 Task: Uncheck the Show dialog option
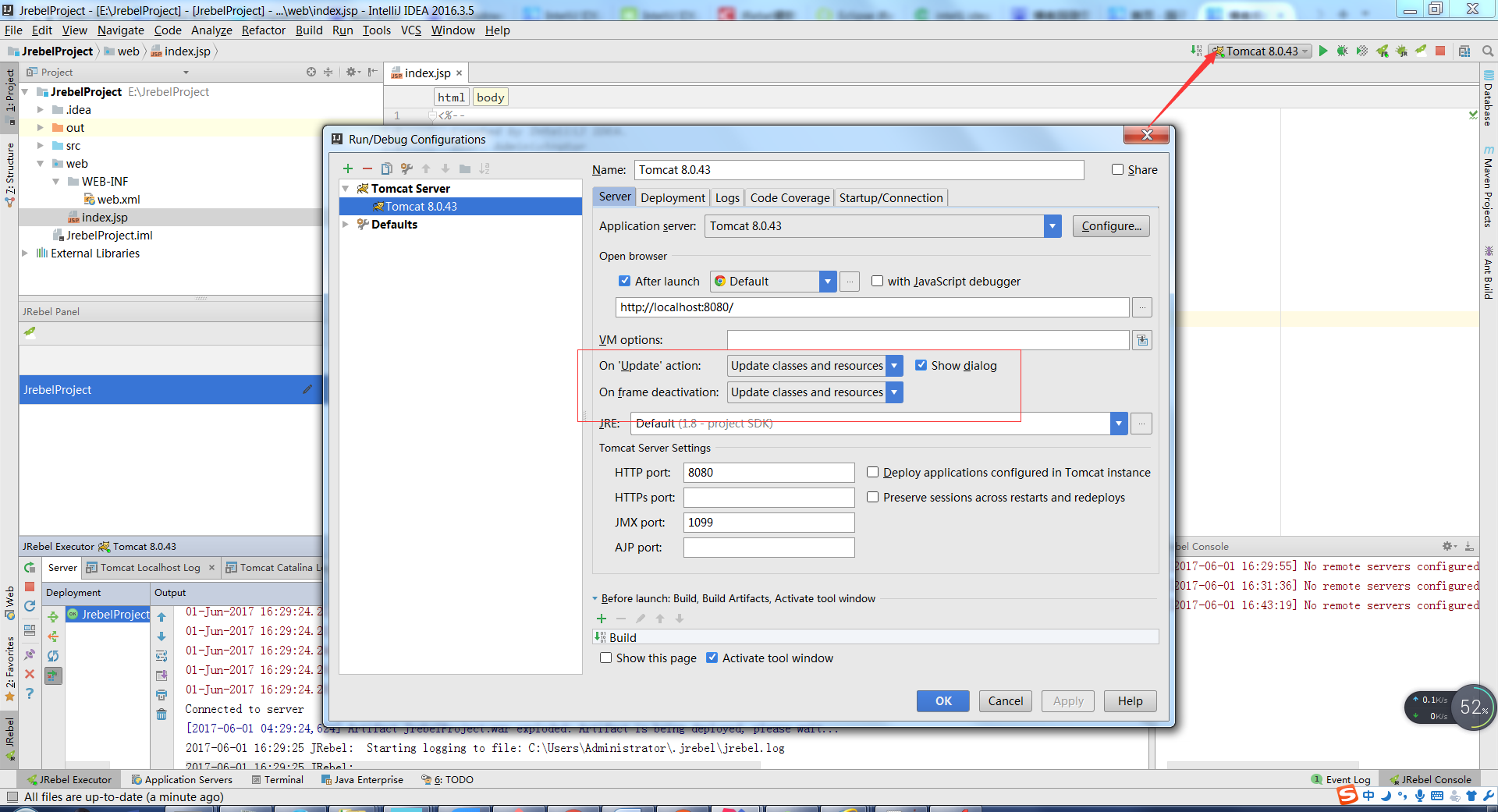(x=921, y=365)
